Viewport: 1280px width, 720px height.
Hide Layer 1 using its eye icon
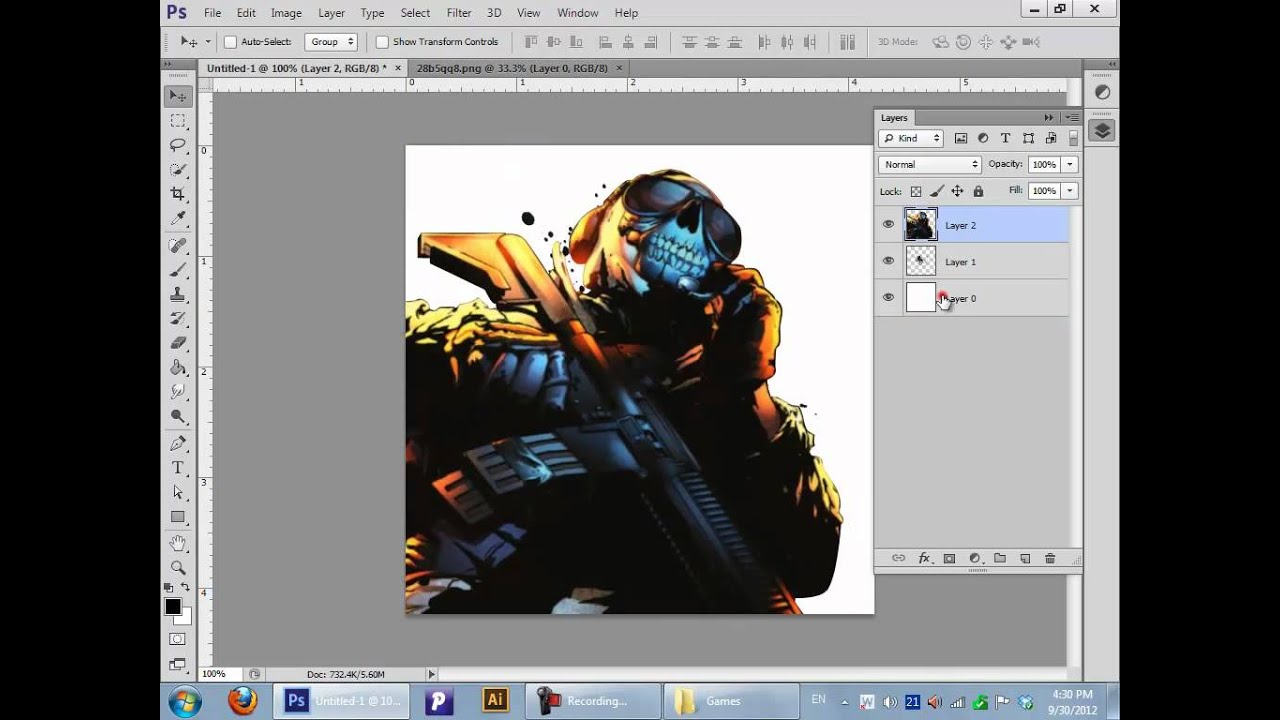[x=888, y=261]
